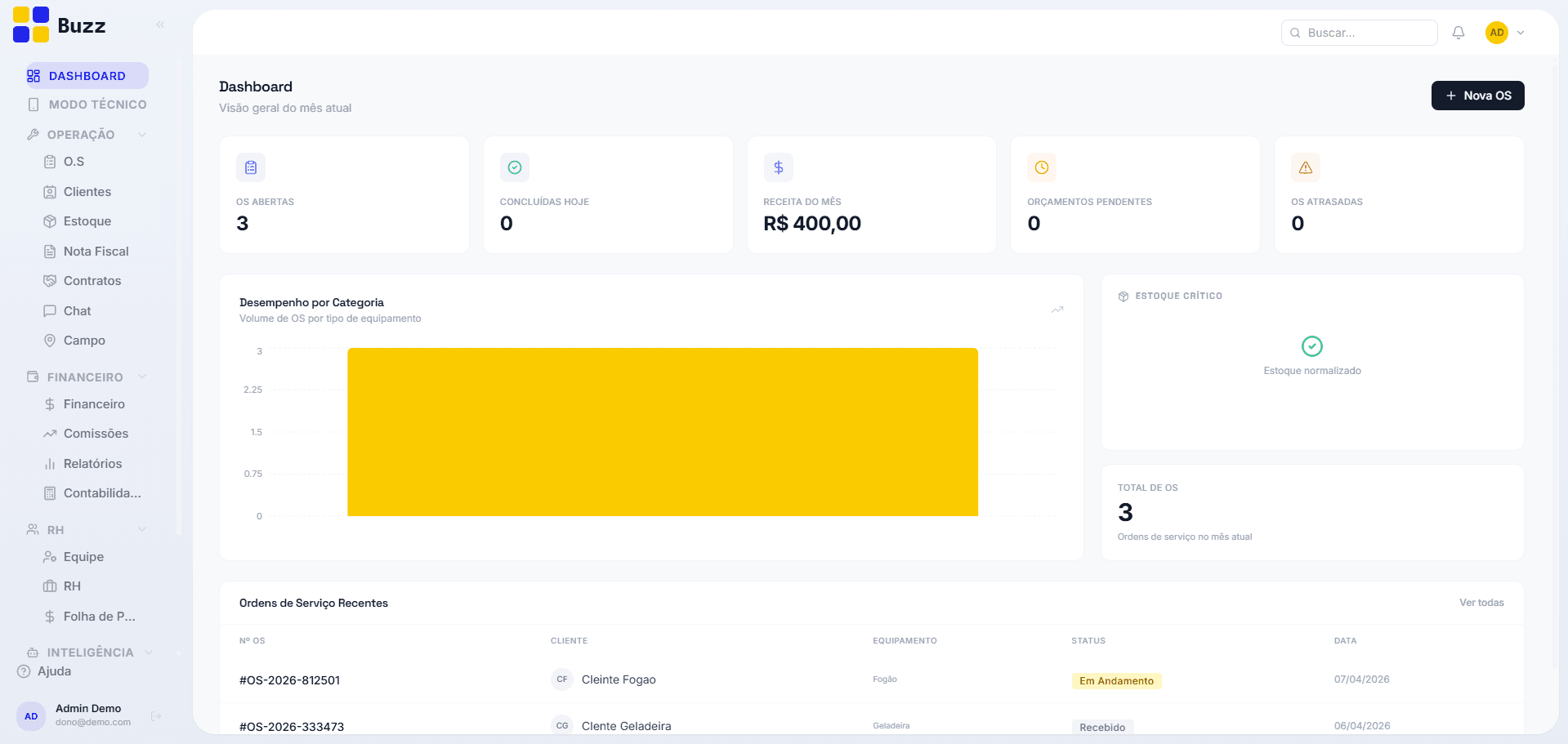
Task: Click the Folha de P... dollar icon
Action: (x=50, y=617)
